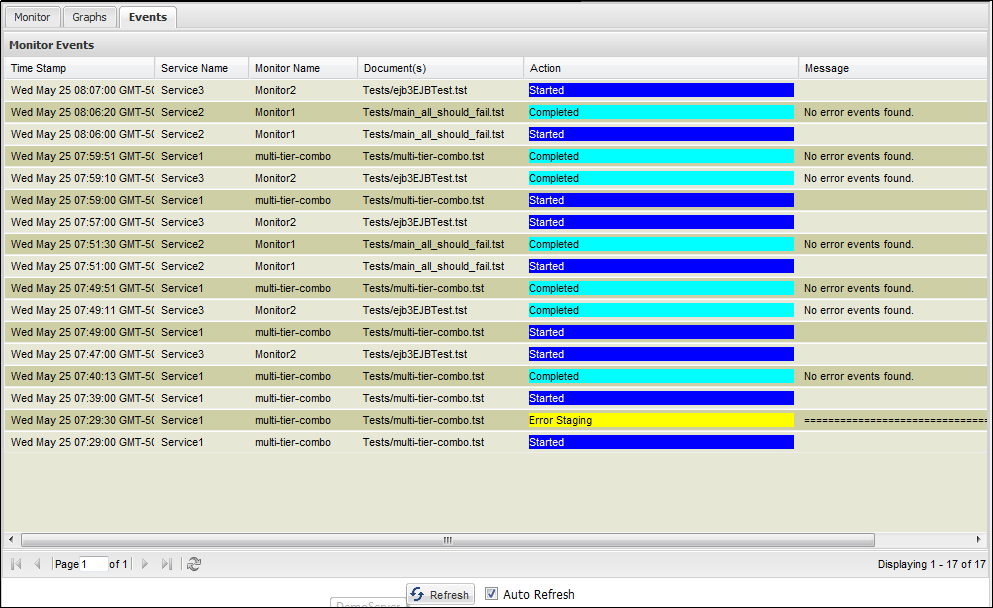Select the Events tab

[x=147, y=16]
